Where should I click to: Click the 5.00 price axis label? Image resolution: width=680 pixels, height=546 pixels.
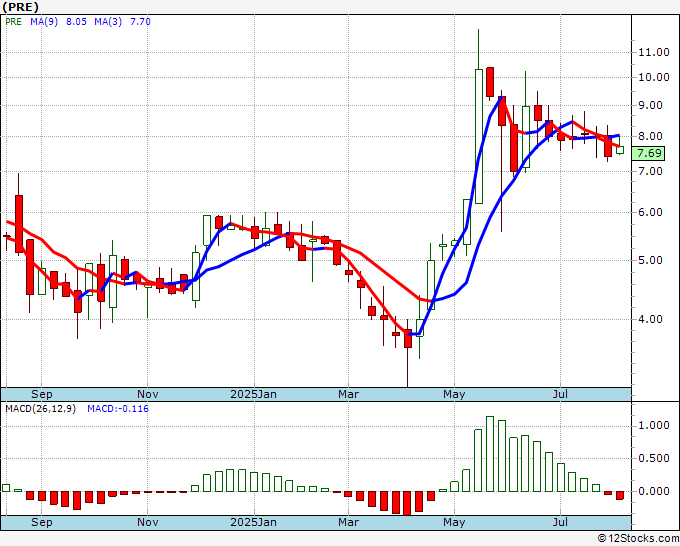[x=651, y=260]
